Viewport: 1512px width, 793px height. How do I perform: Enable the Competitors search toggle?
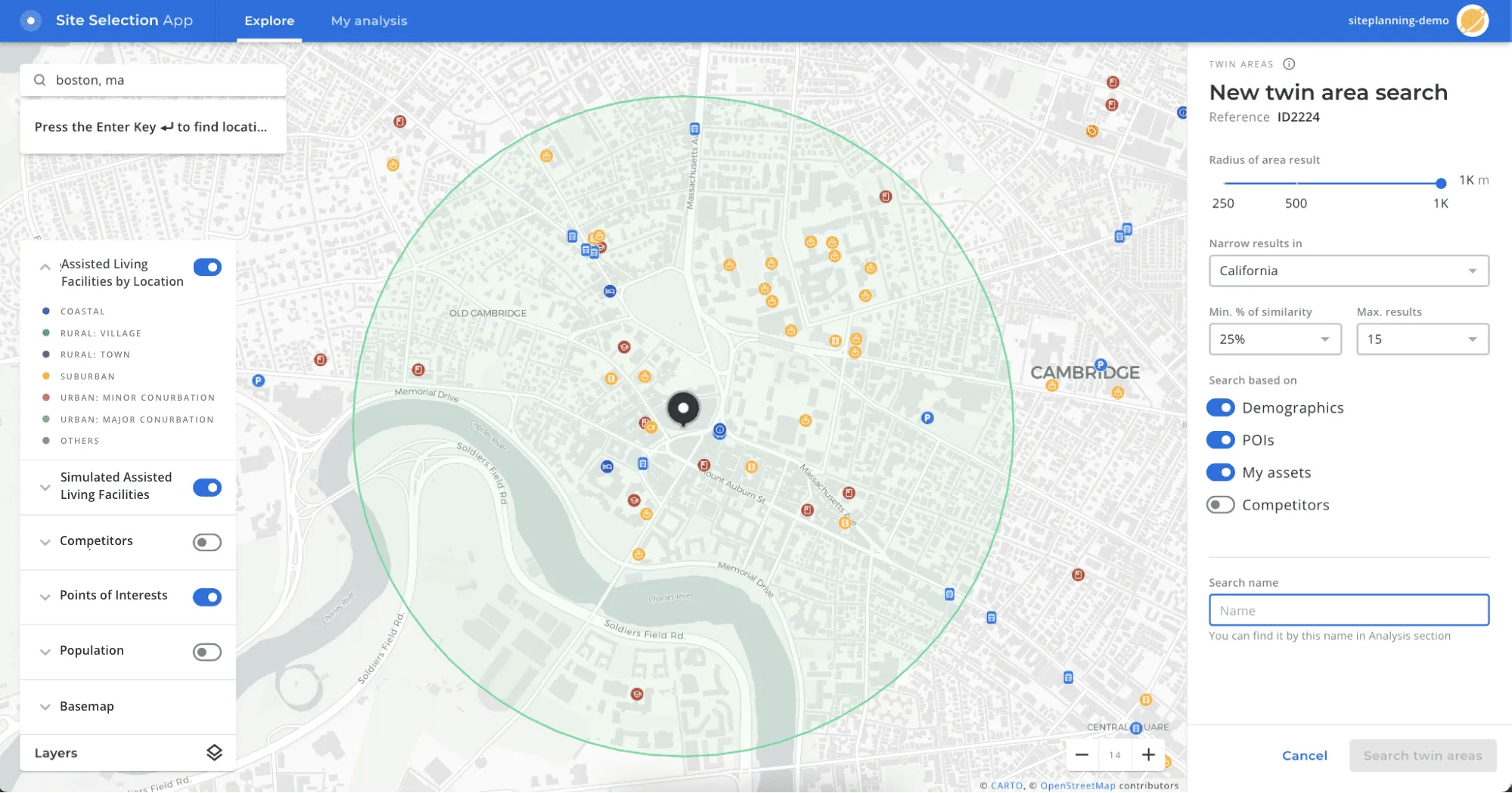1221,504
